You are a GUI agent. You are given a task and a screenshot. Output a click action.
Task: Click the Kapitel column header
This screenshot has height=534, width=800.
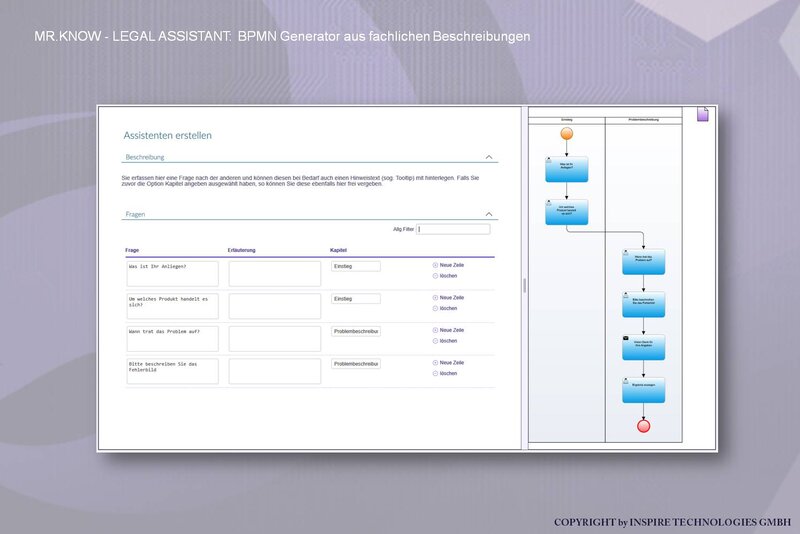[x=338, y=250]
